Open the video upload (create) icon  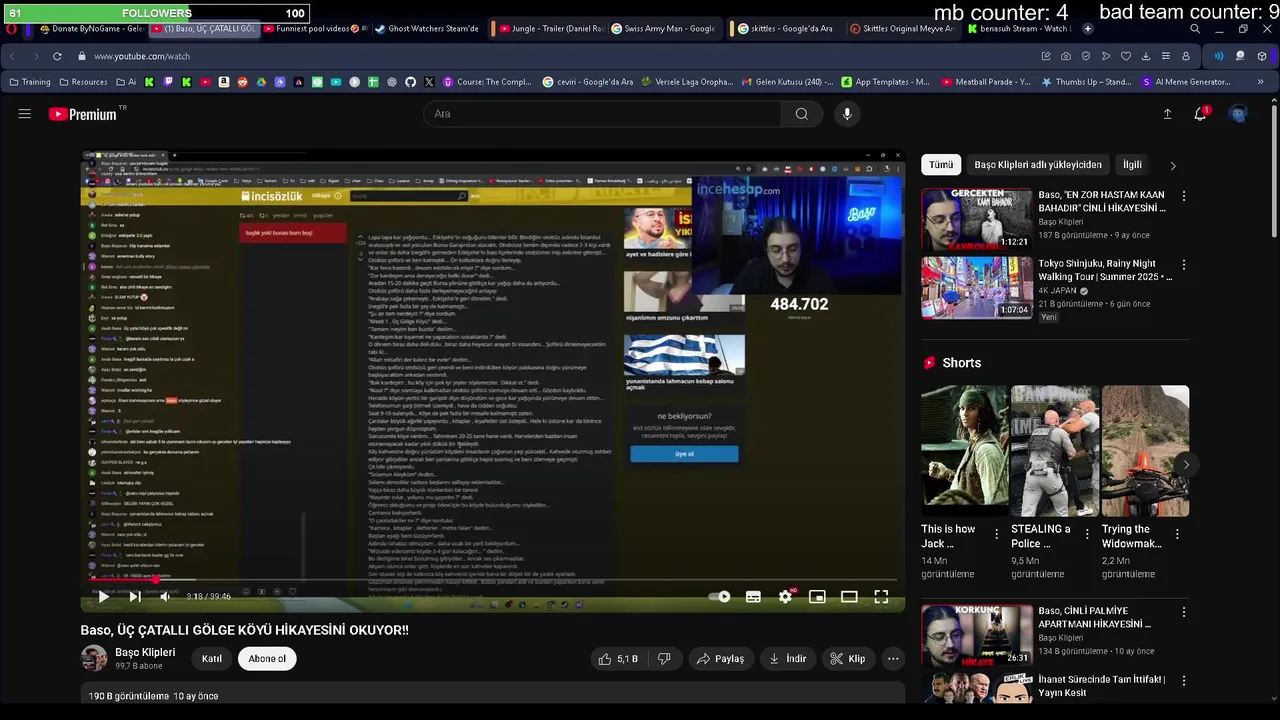[1166, 114]
